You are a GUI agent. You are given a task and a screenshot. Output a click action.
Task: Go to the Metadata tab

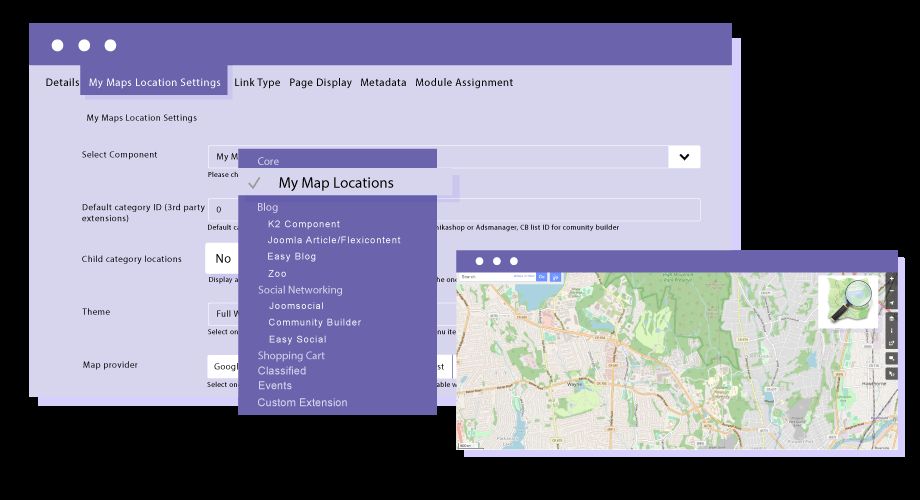(x=383, y=82)
